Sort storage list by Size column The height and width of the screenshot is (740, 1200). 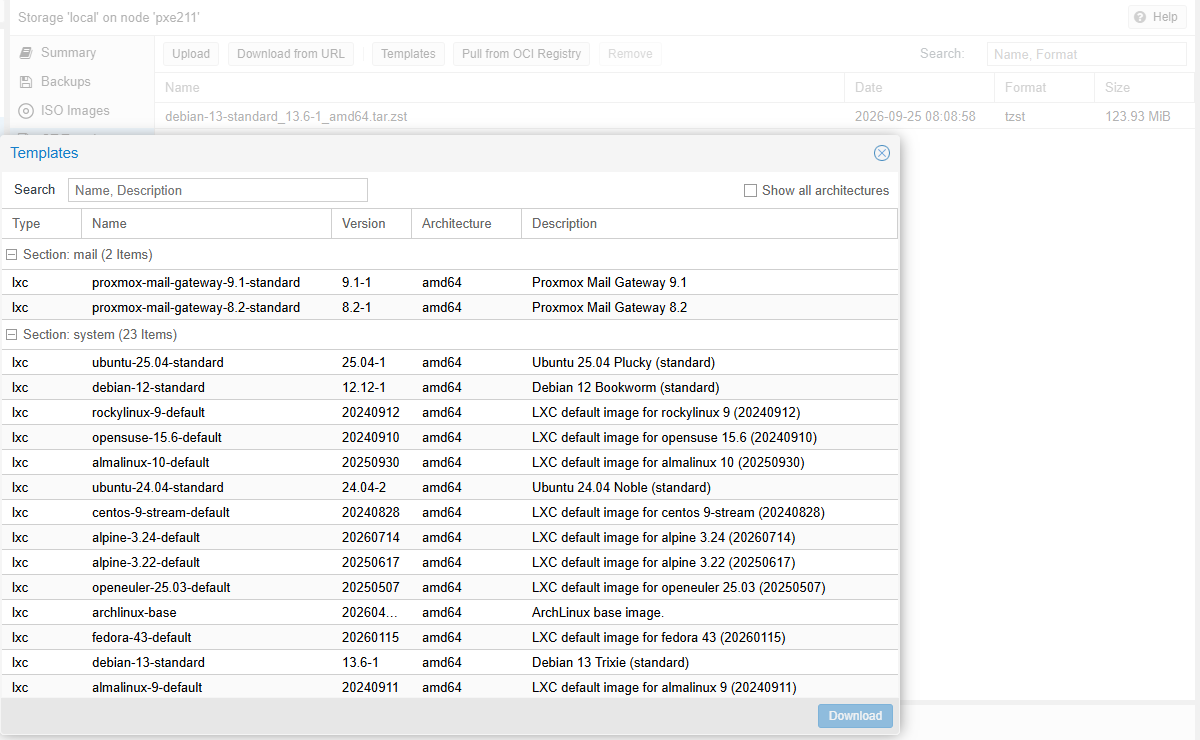1145,88
